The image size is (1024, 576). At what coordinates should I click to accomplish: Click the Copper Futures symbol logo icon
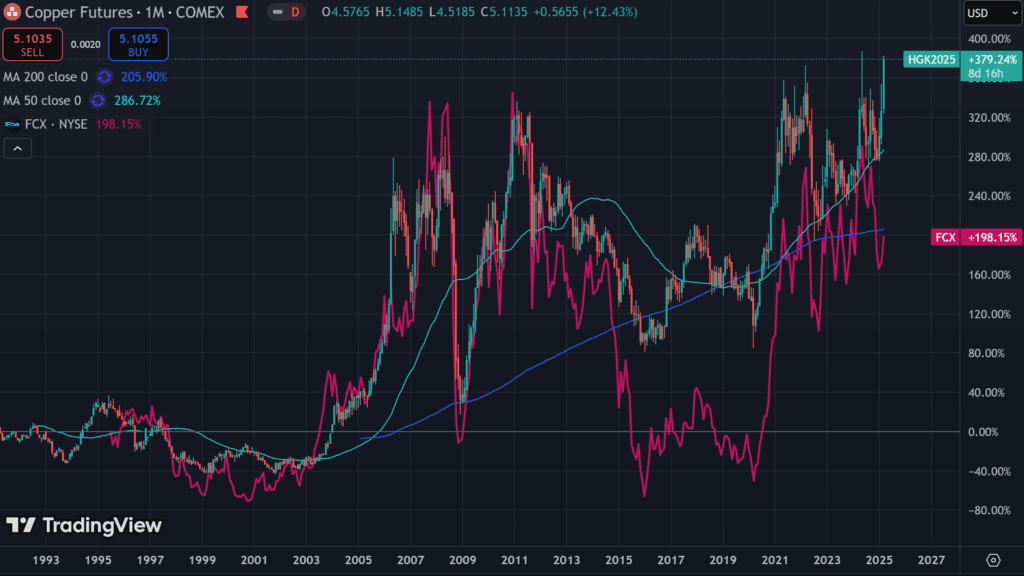pos(12,12)
